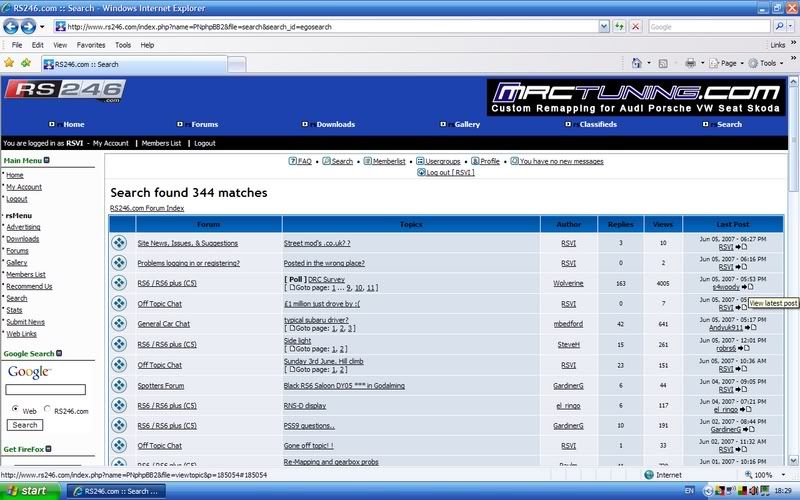800x500 pixels.
Task: Open the Print options dropdown arrow
Action: (703, 63)
